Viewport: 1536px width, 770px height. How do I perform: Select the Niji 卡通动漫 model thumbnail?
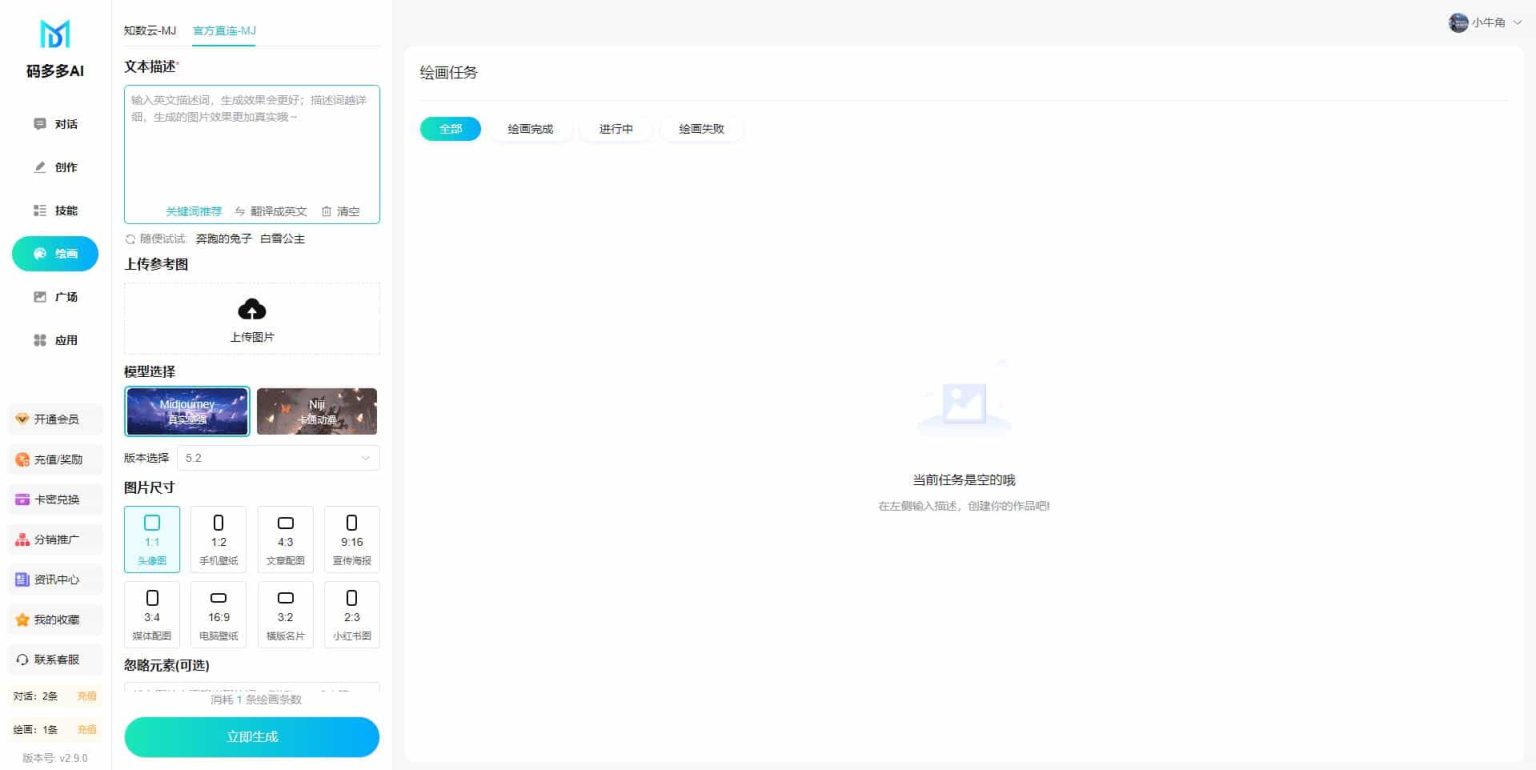[x=317, y=411]
